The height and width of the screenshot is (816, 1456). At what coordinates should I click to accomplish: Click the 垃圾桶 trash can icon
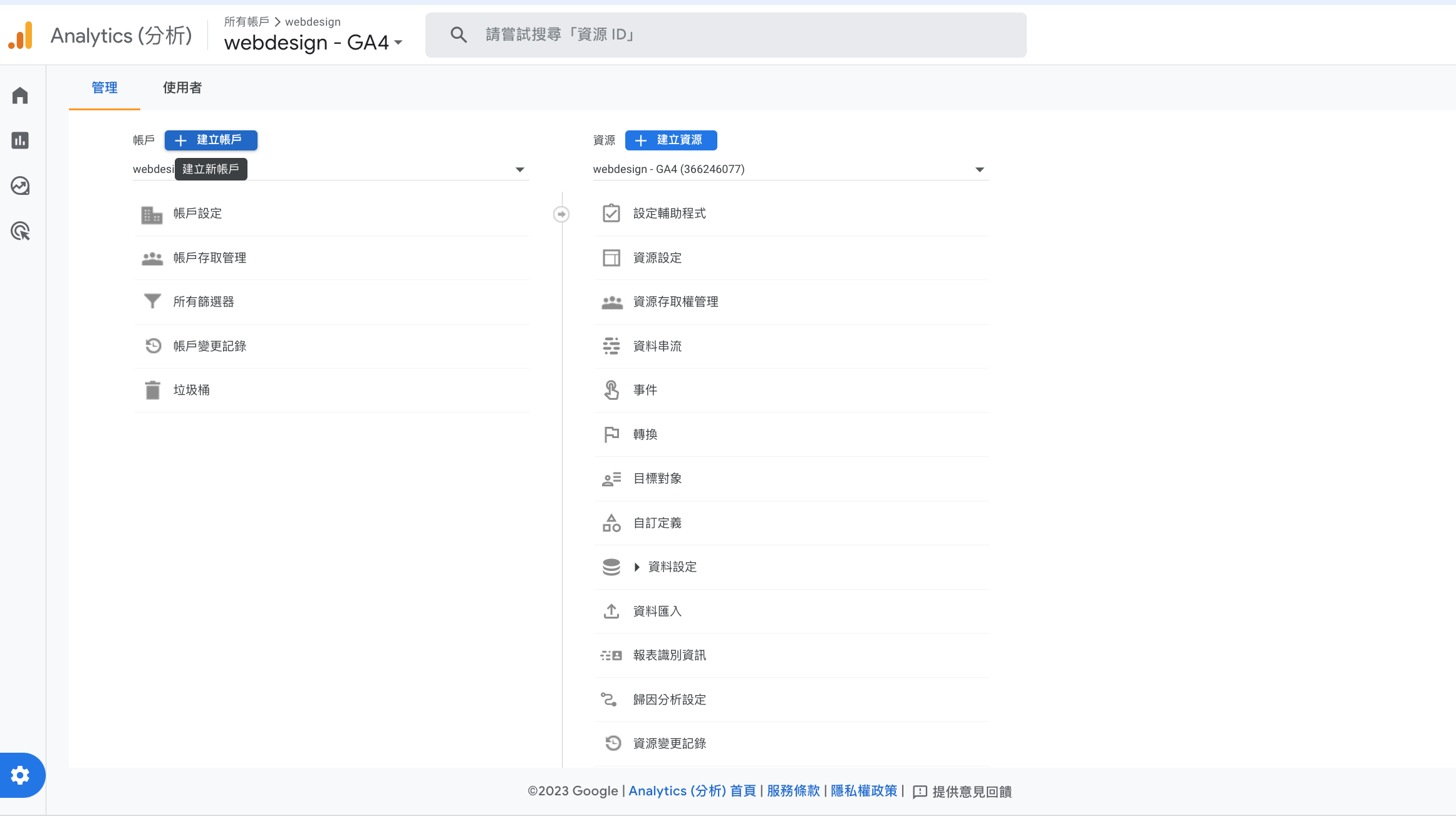click(x=152, y=390)
